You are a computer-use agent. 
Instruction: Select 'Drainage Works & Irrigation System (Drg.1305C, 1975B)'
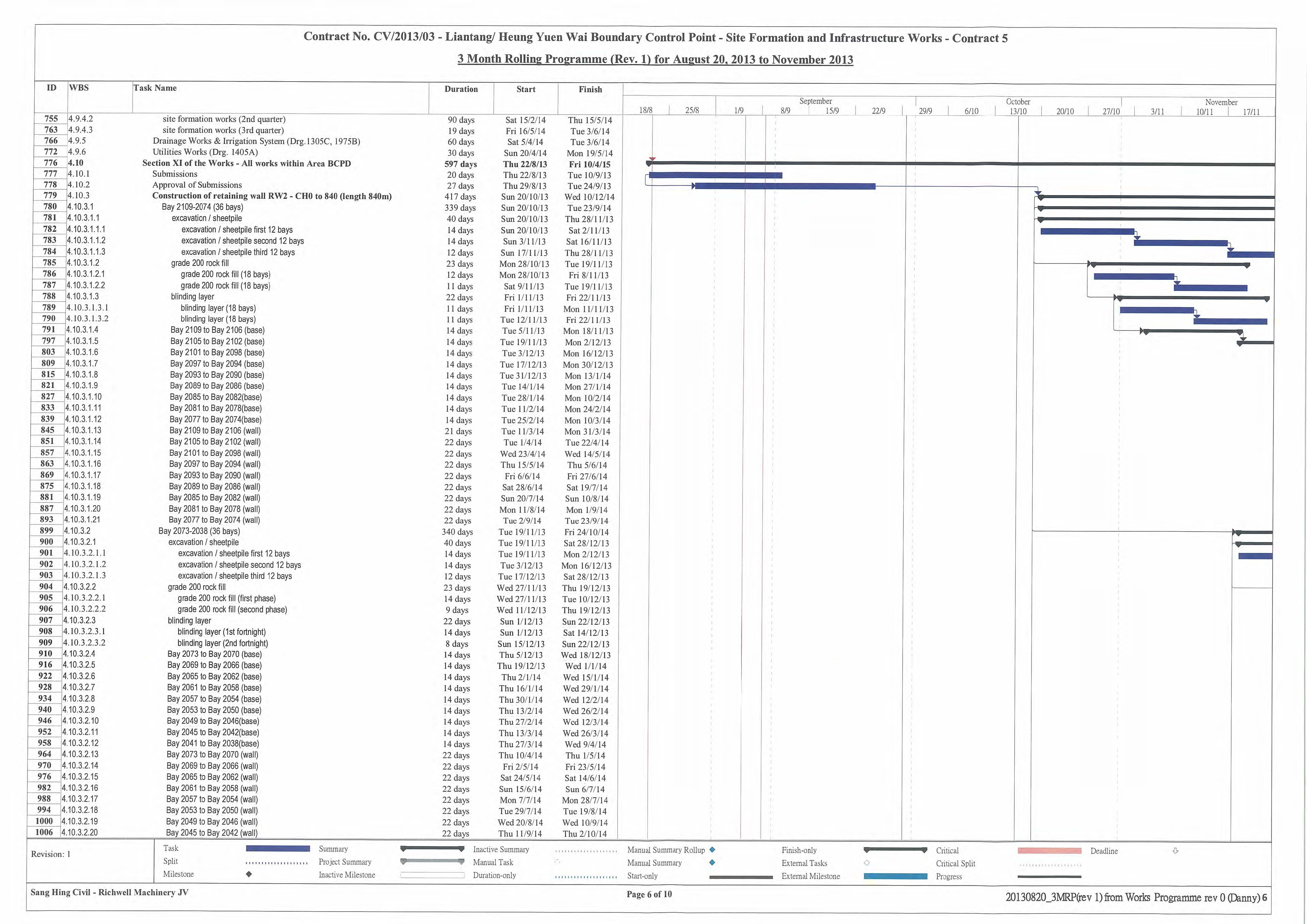click(x=256, y=141)
